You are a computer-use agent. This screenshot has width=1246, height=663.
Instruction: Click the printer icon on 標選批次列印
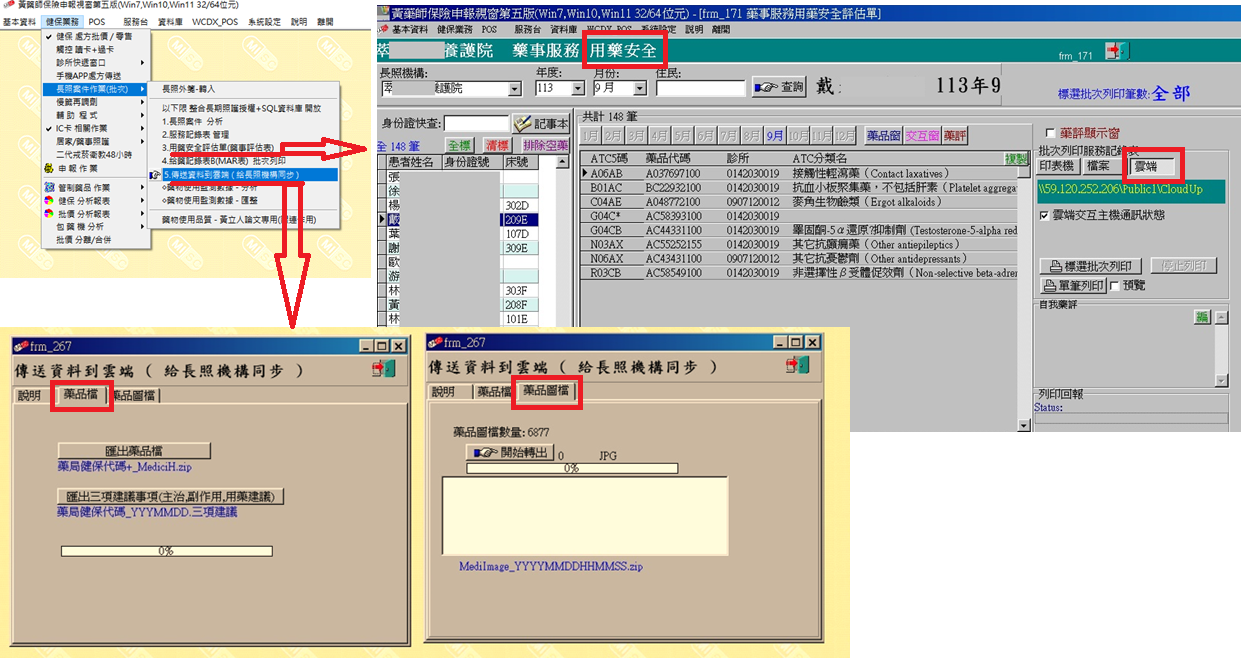click(1056, 266)
